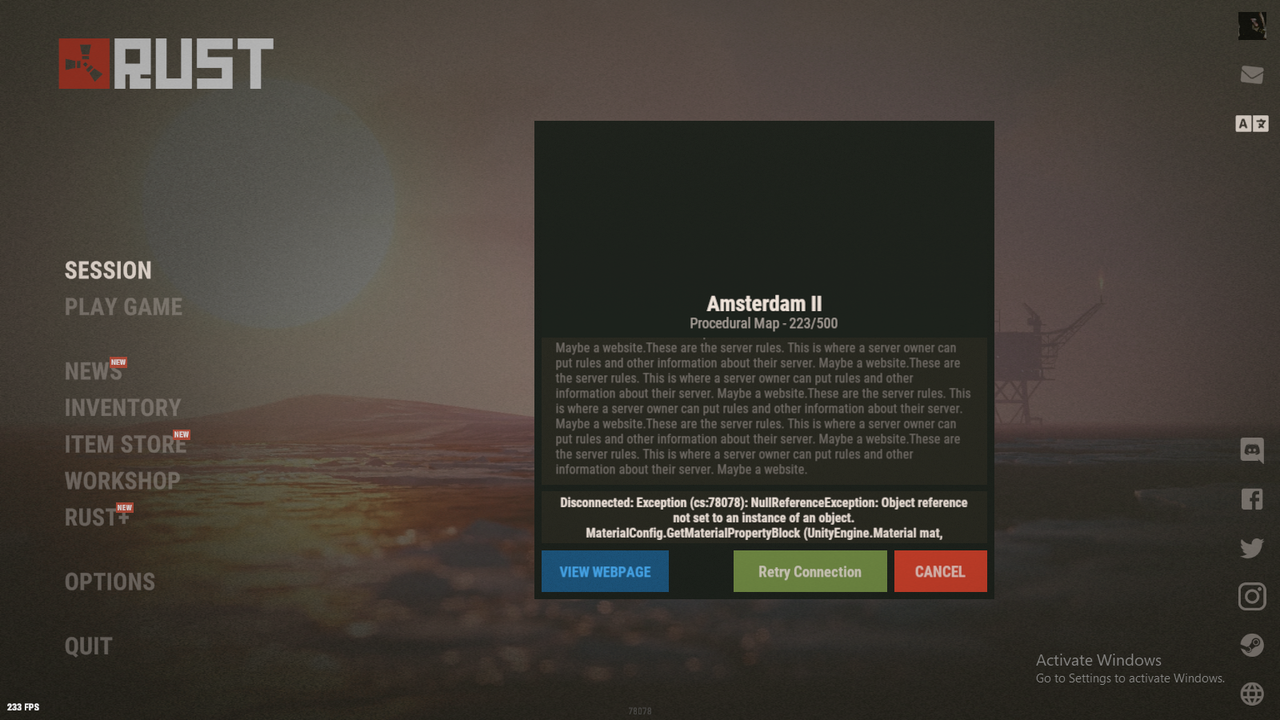Screen dimensions: 1280x720
Task: Click the 233 FPS counter
Action: (23, 707)
